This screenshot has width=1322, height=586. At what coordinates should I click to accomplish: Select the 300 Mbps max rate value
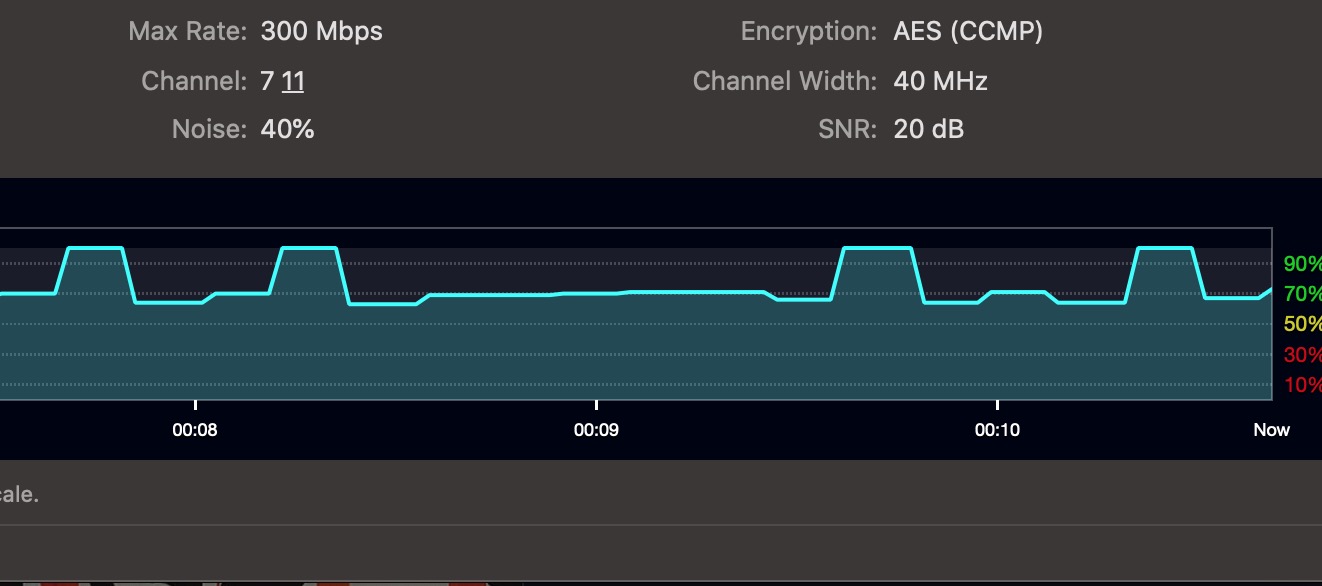tap(322, 31)
